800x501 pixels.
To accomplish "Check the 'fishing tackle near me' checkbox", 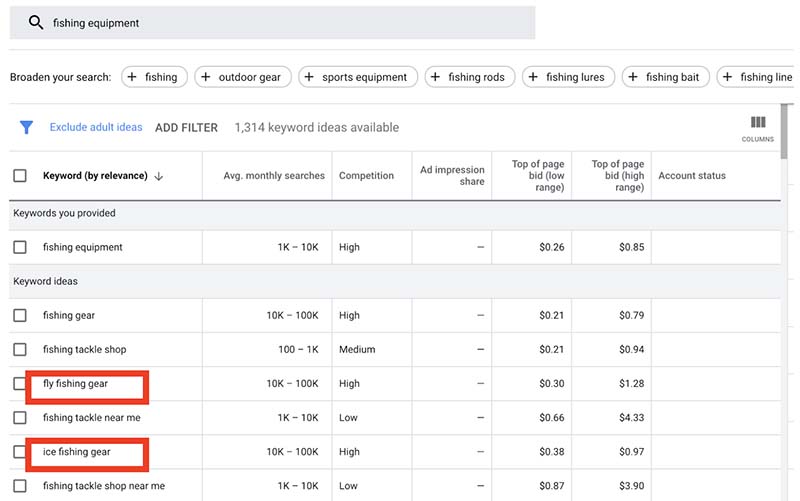I will [x=20, y=417].
